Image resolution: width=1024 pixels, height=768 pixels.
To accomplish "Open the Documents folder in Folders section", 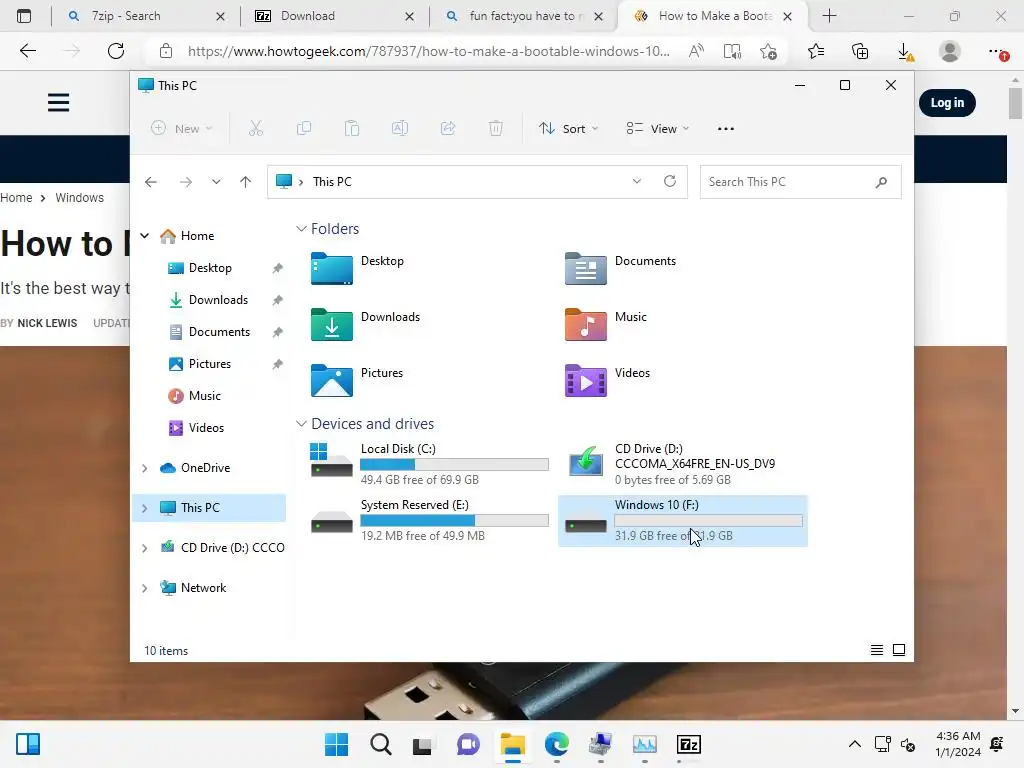I will tap(620, 268).
